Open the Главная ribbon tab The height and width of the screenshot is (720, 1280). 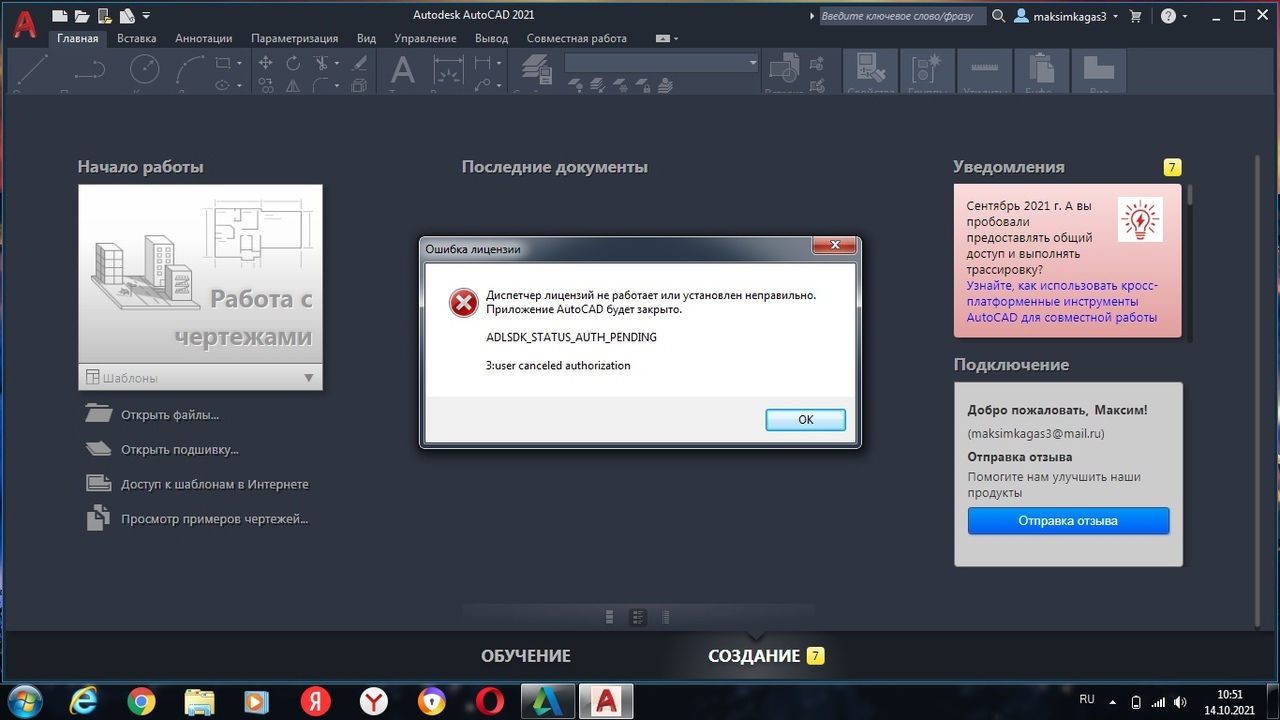pyautogui.click(x=78, y=39)
